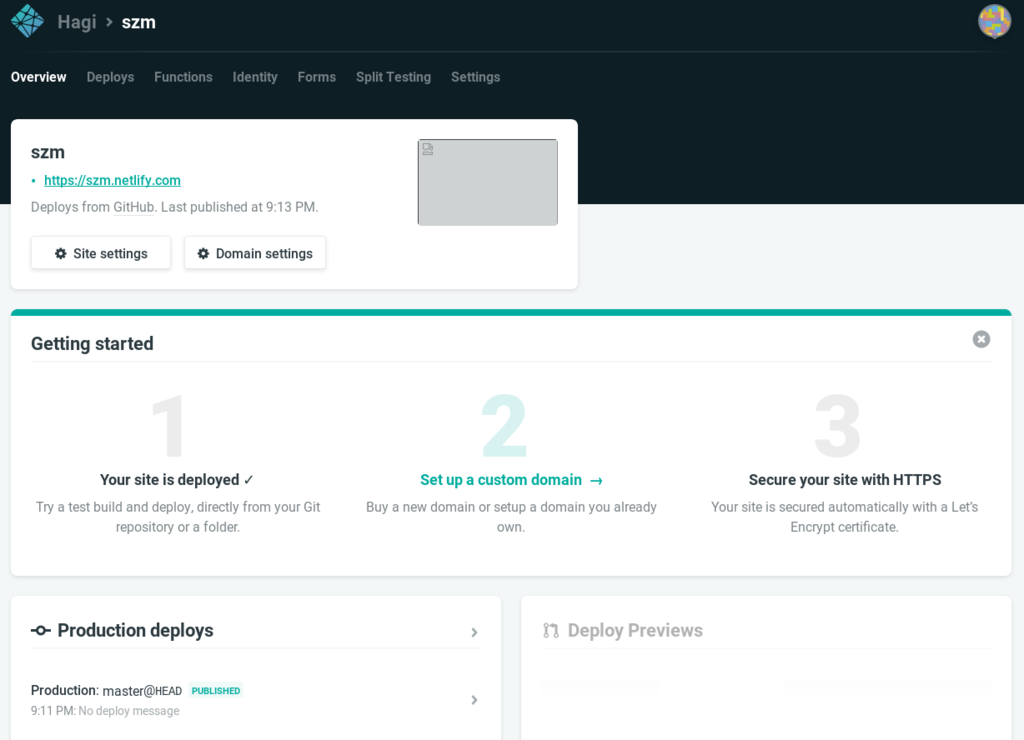Switch to the Overview tab

click(x=39, y=77)
